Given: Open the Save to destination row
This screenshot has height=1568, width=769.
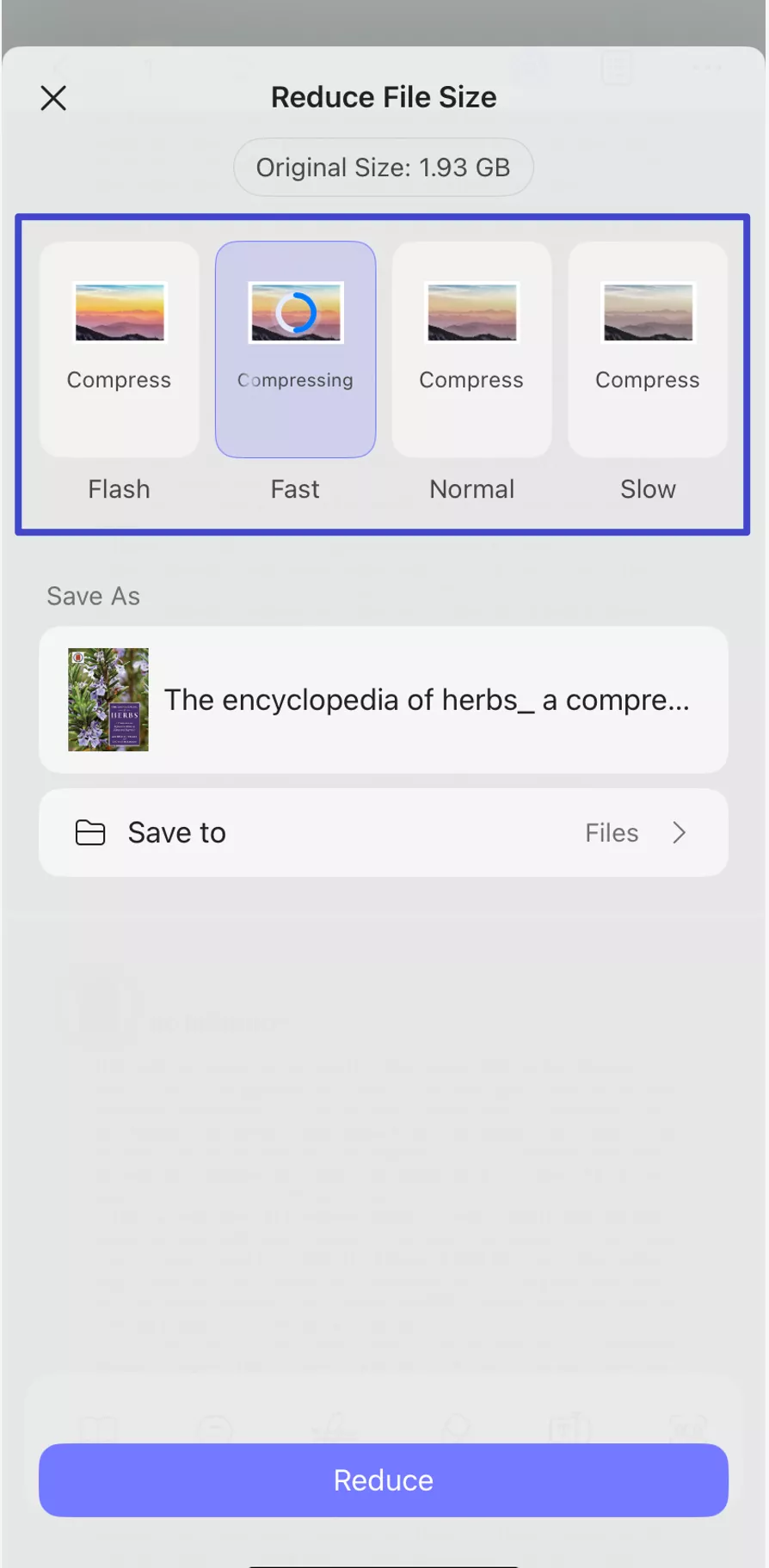Looking at the screenshot, I should tap(383, 832).
